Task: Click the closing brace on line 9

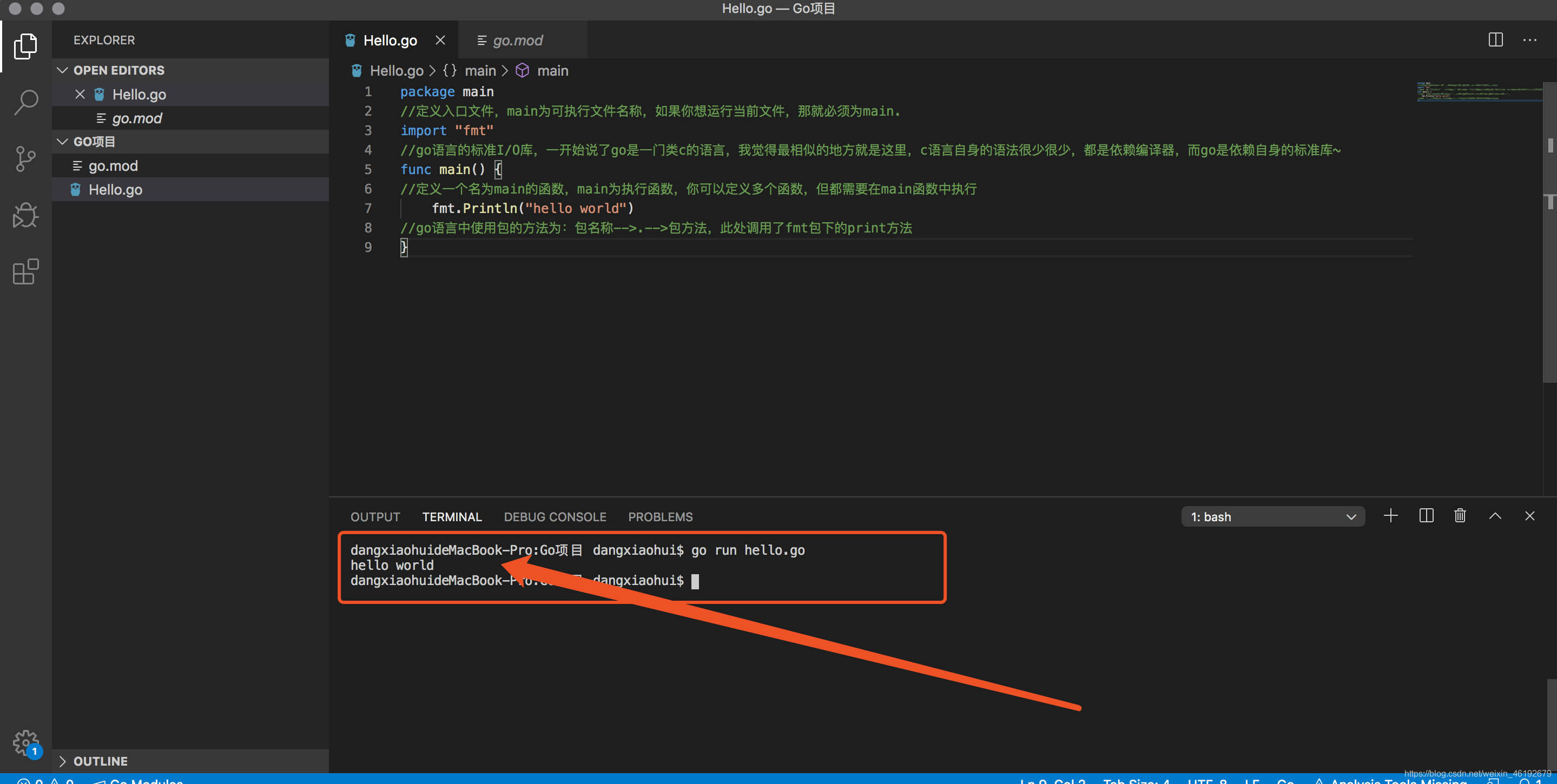Action: pos(404,247)
